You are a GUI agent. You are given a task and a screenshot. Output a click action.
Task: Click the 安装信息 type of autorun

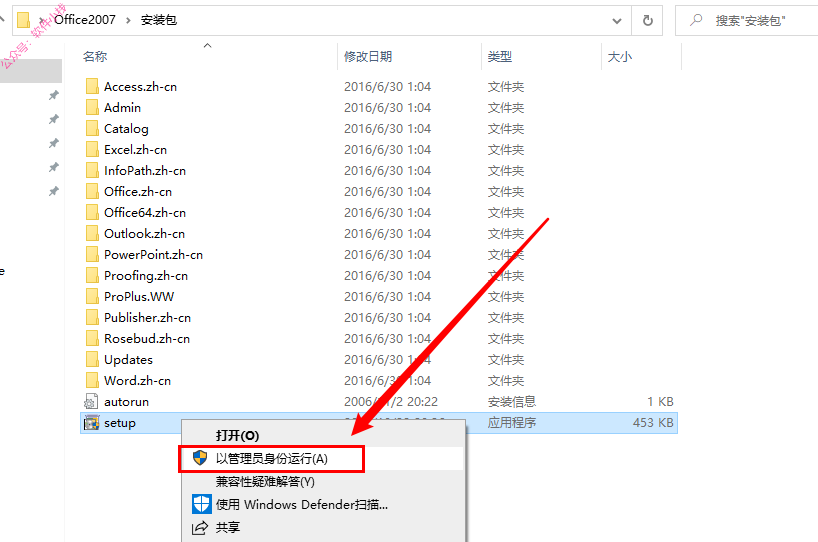[512, 402]
